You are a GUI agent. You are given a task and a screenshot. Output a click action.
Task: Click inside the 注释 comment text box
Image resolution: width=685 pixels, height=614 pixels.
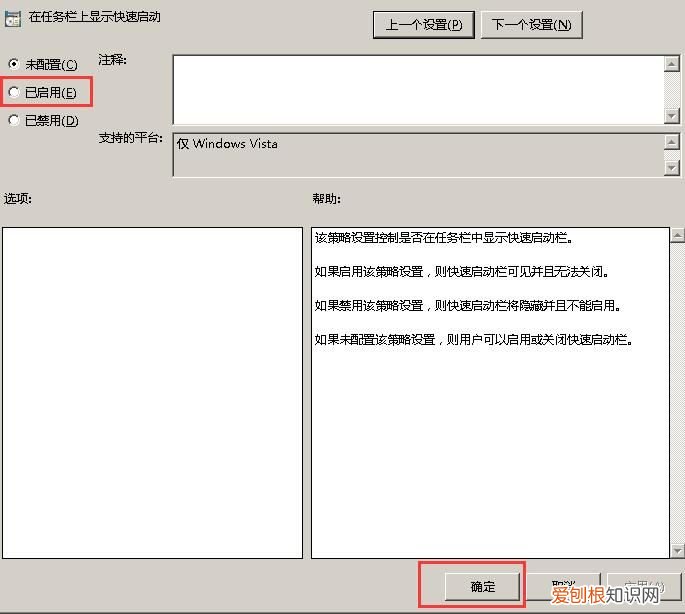418,90
